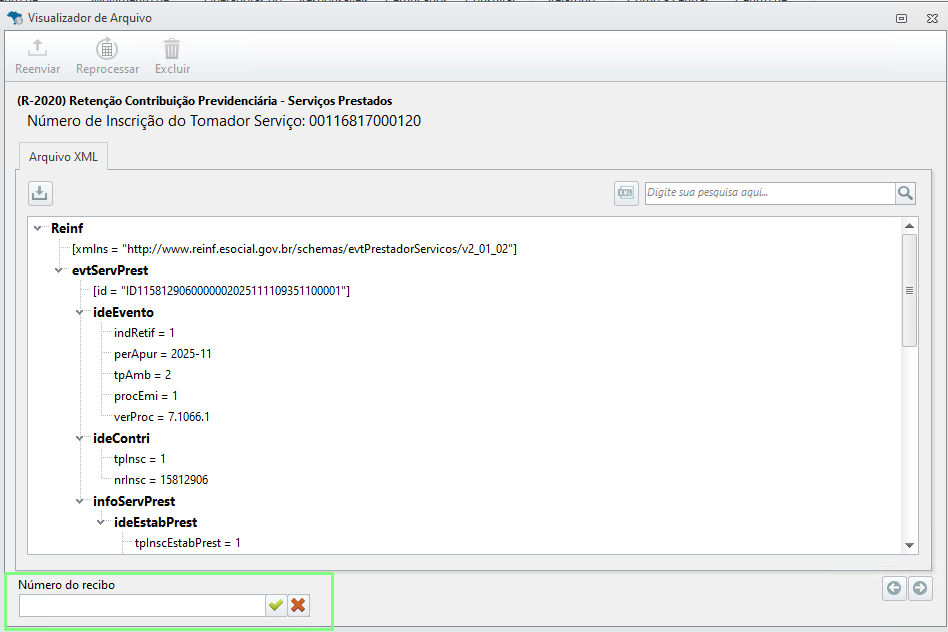Open the Arquivo XML tab
This screenshot has width=948, height=632.
point(63,157)
